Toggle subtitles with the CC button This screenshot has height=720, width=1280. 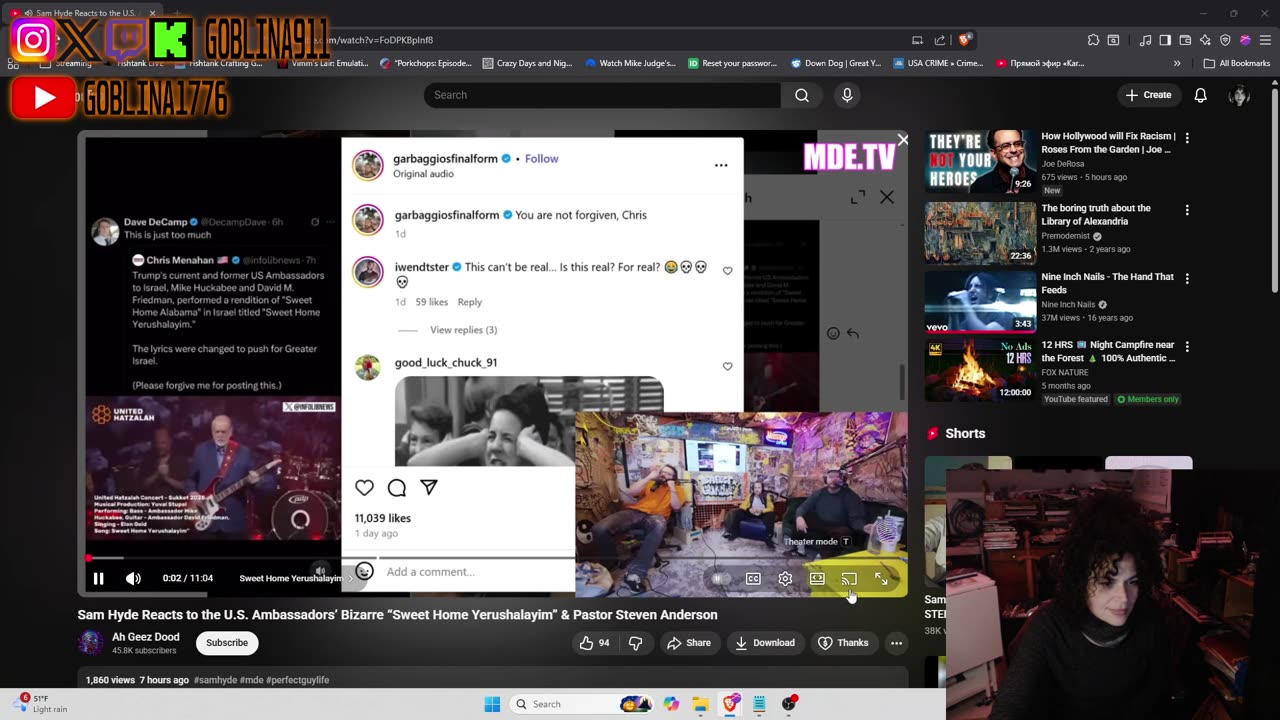coord(753,578)
